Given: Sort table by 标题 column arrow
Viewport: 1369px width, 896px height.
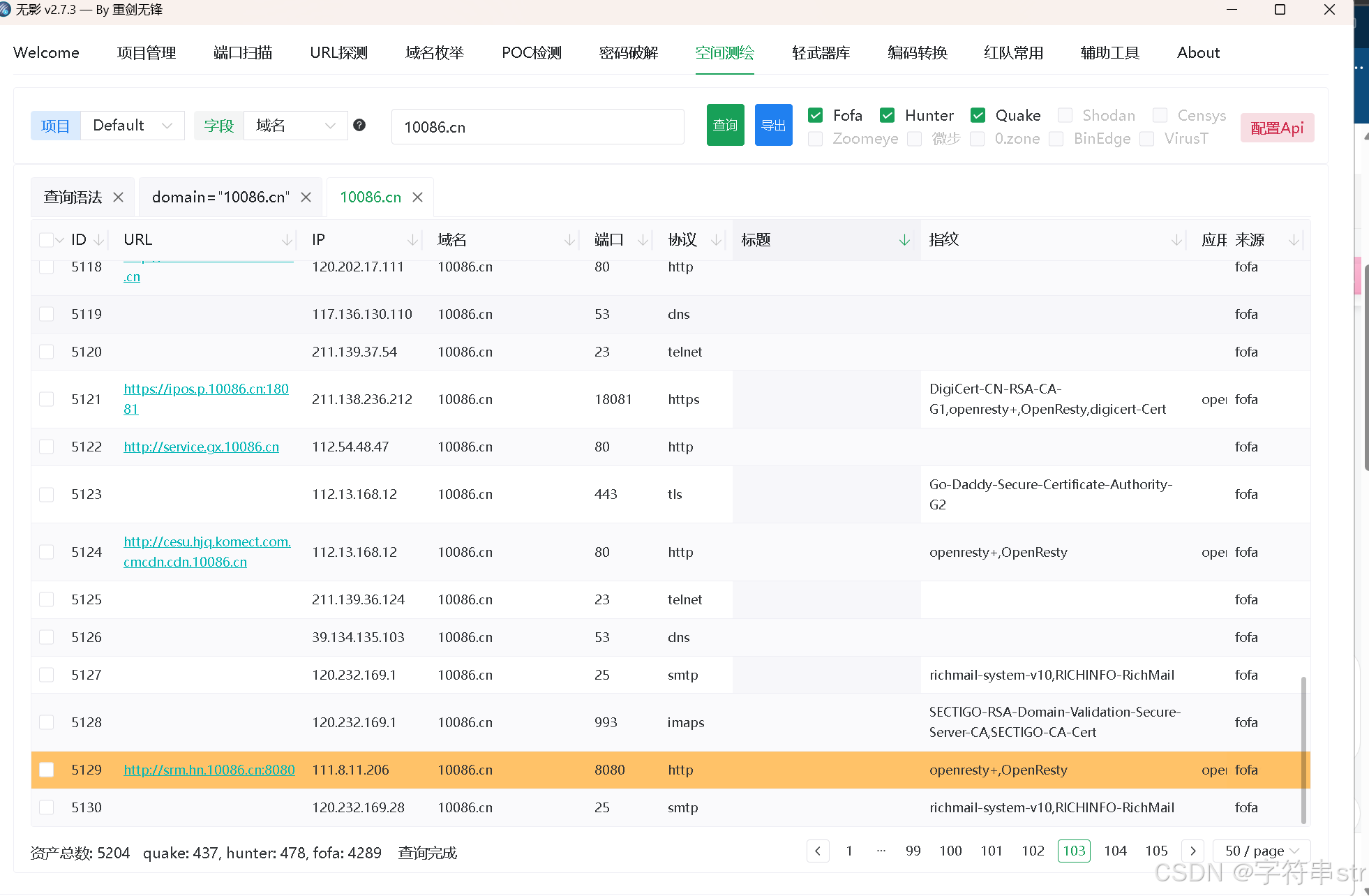Looking at the screenshot, I should coord(904,240).
